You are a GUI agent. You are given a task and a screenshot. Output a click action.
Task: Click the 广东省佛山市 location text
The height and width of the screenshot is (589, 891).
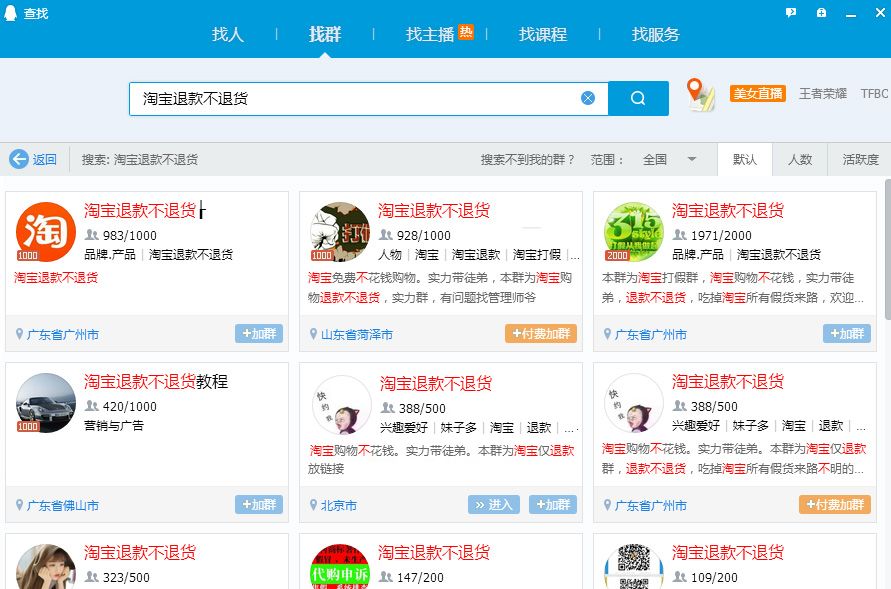(63, 506)
